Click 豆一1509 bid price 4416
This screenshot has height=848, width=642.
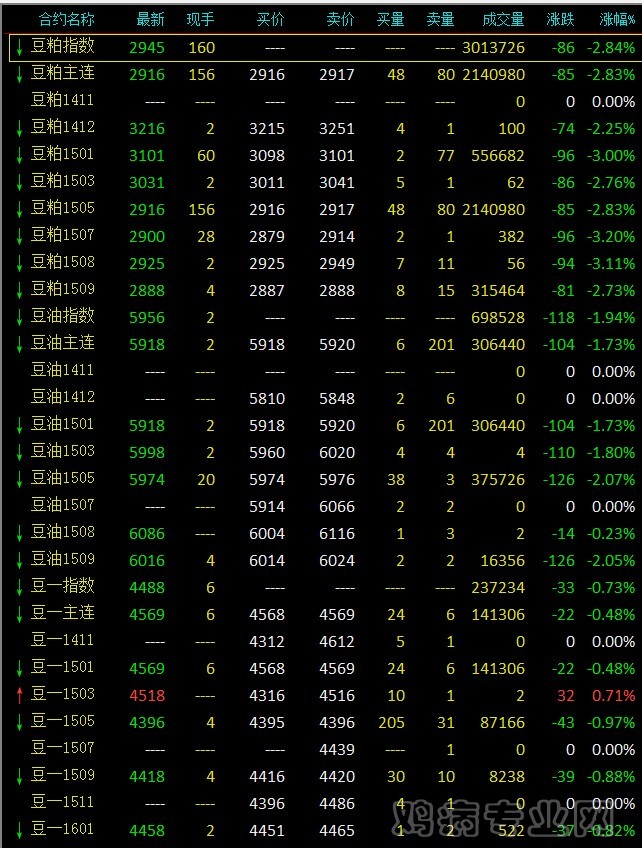coord(267,777)
